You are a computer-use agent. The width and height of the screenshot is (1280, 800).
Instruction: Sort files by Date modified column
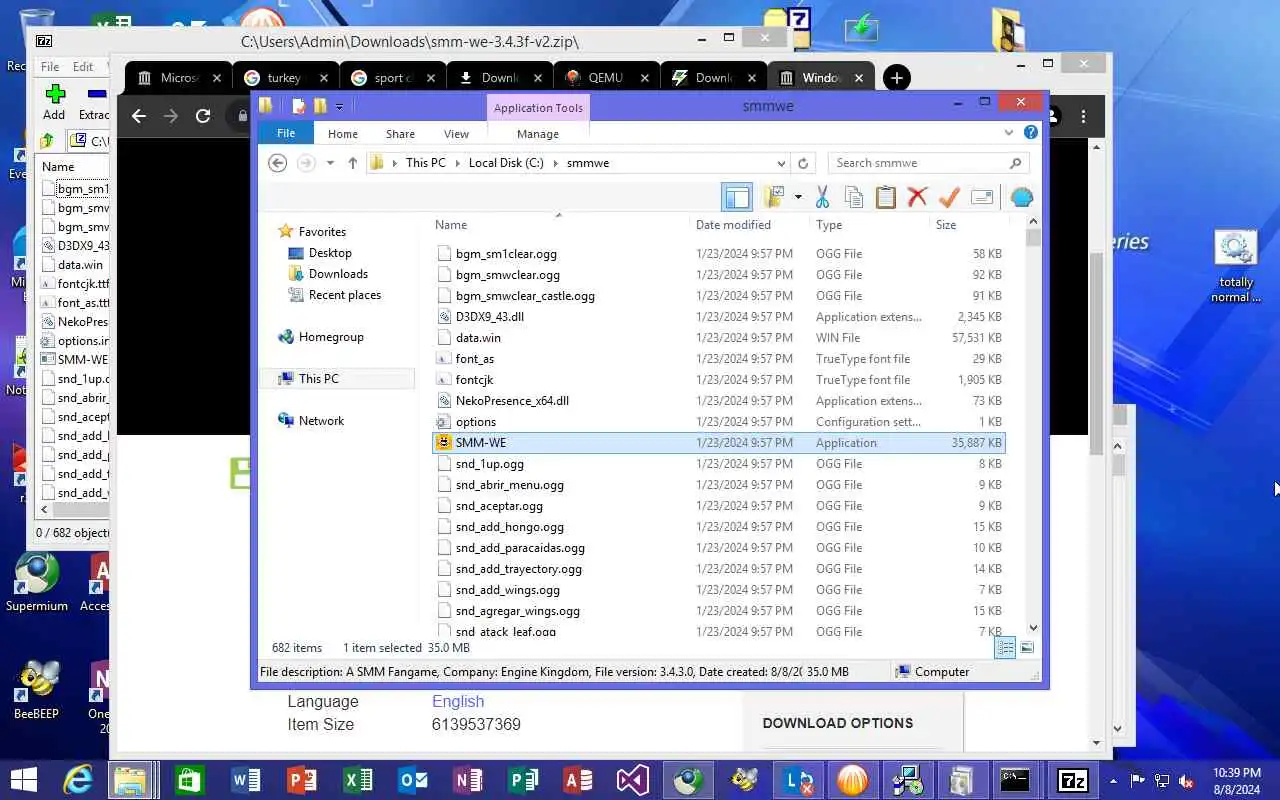(x=733, y=225)
